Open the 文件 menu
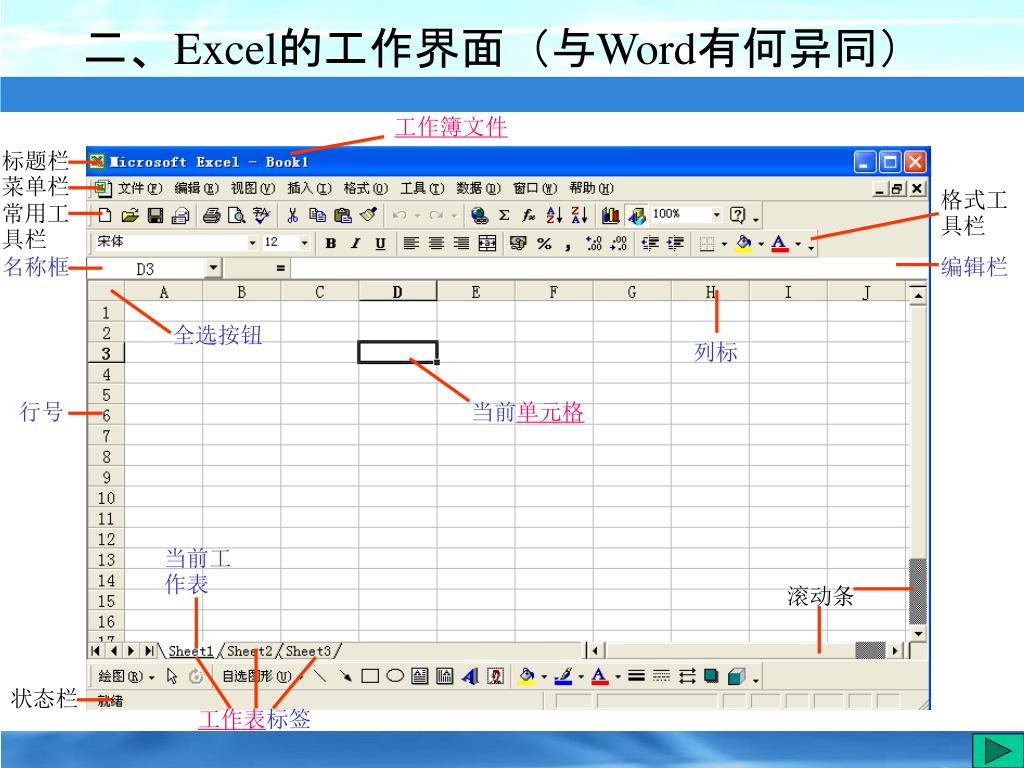Viewport: 1024px width, 768px height. 140,189
